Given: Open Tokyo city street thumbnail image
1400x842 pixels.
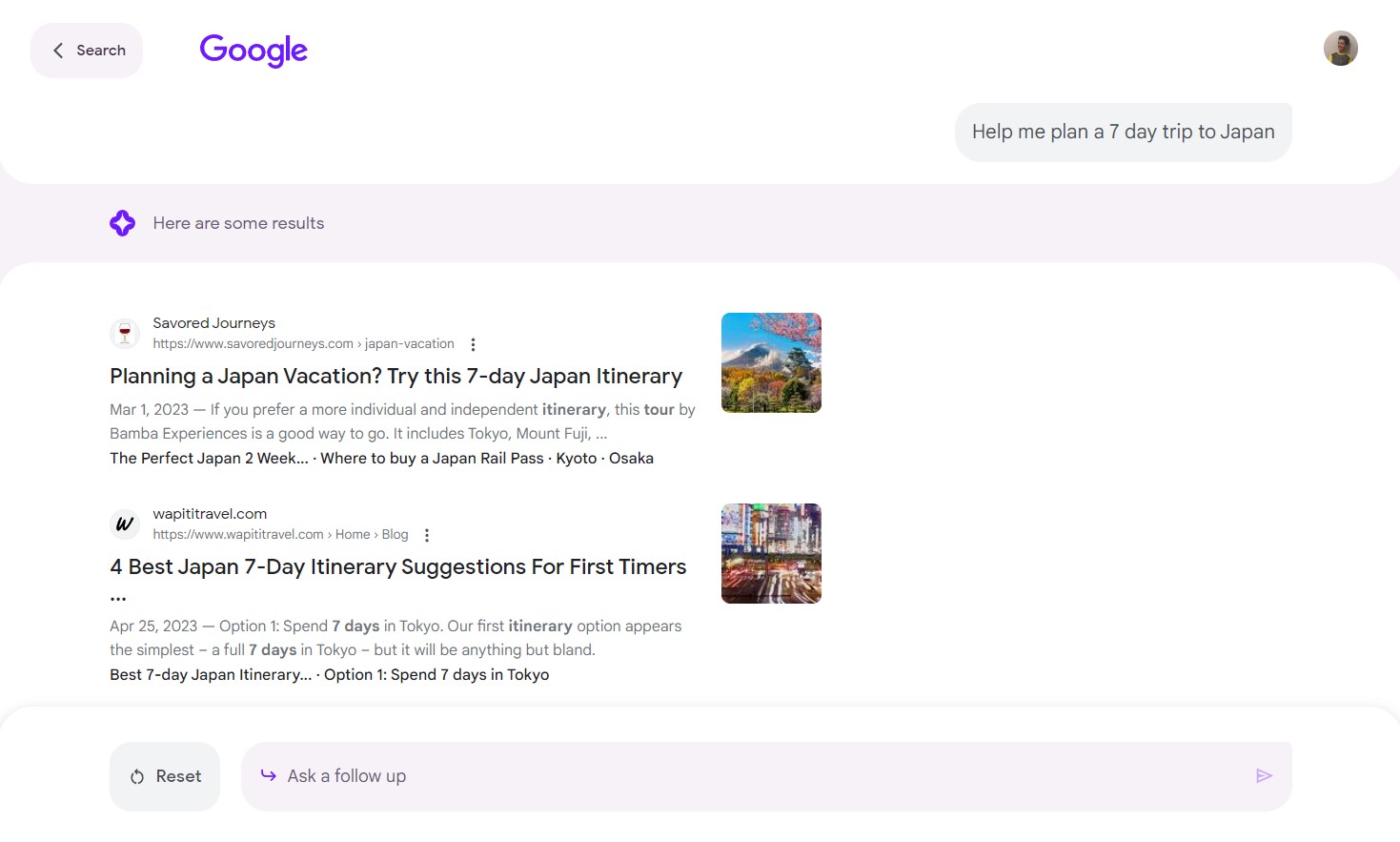Looking at the screenshot, I should click(x=771, y=553).
